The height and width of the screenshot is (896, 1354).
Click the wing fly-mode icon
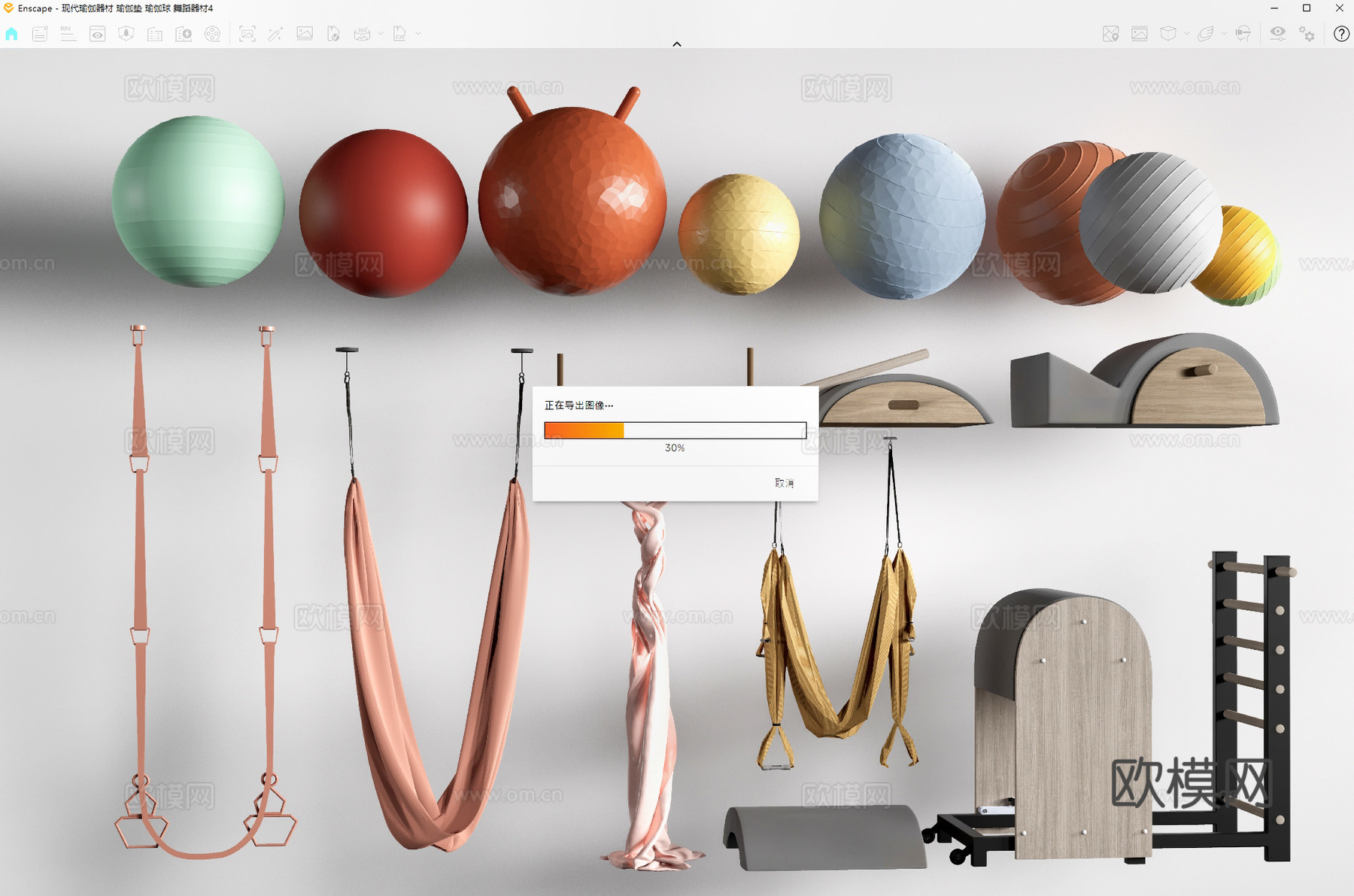[1206, 34]
